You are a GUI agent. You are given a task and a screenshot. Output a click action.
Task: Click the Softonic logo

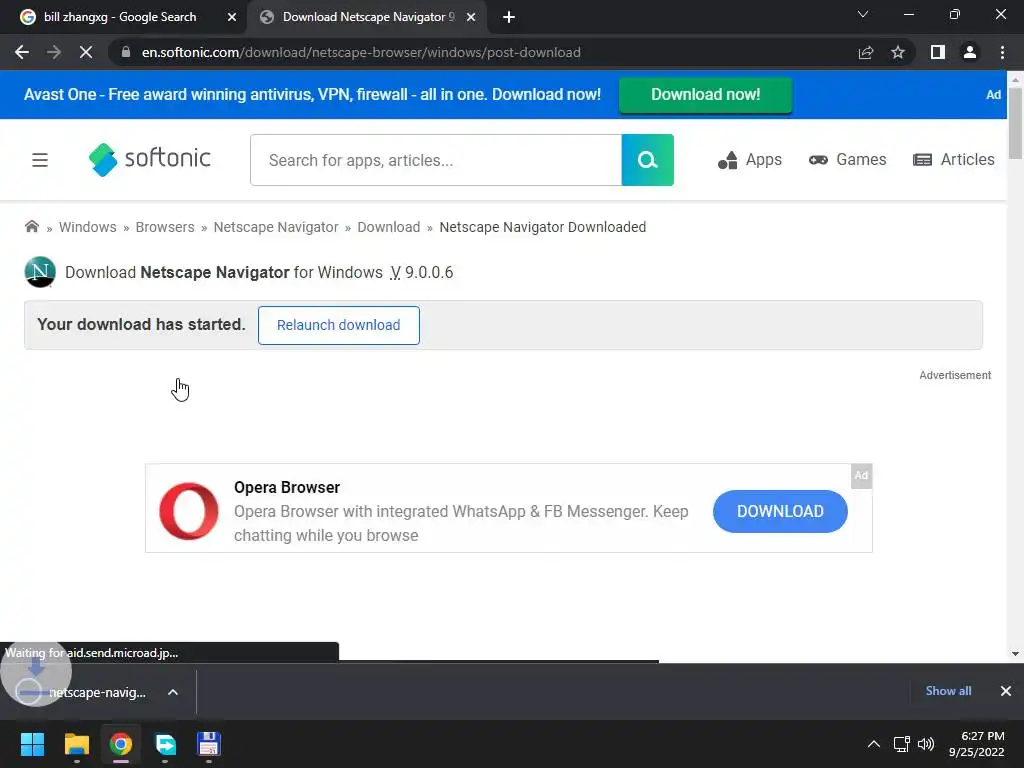(x=150, y=159)
